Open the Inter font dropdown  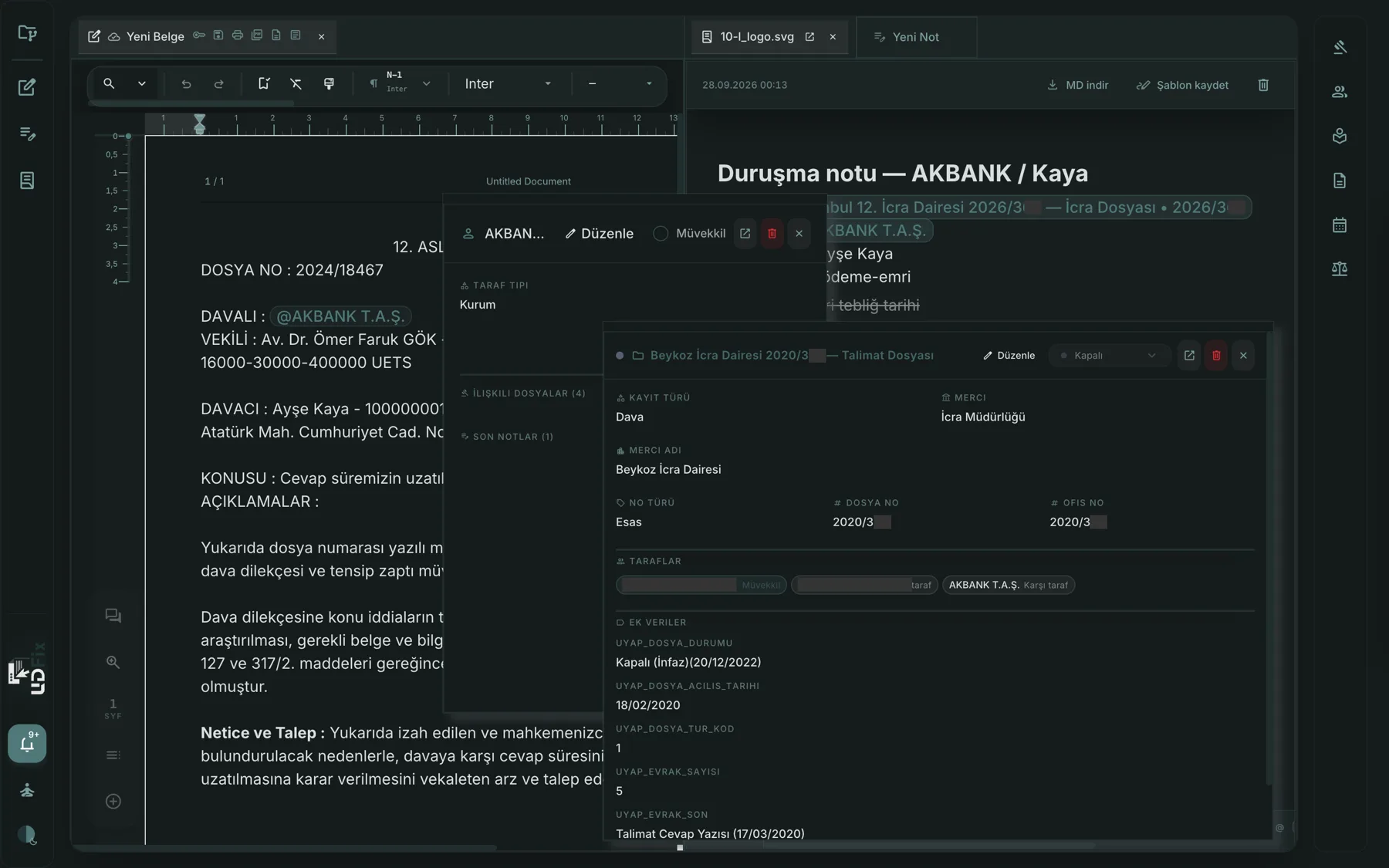[508, 83]
